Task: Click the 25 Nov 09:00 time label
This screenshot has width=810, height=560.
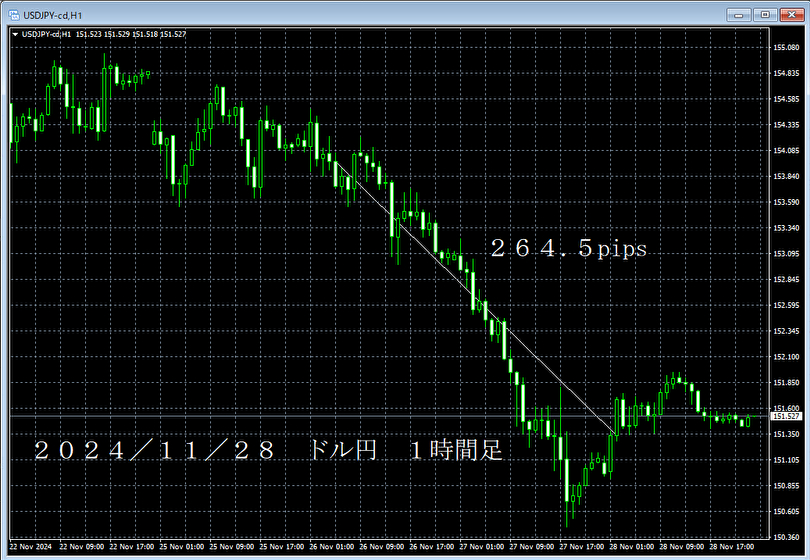Action: tap(232, 547)
